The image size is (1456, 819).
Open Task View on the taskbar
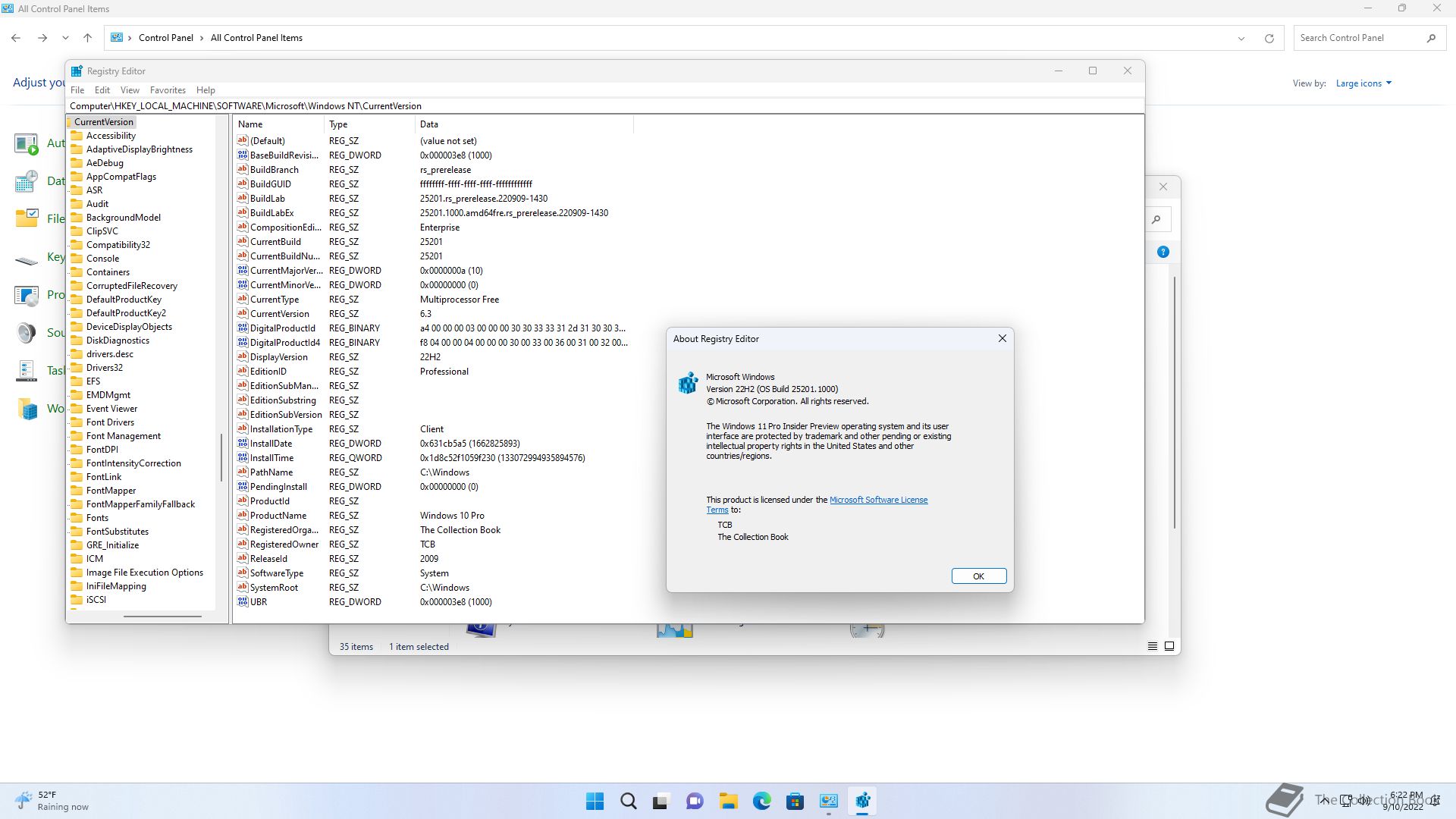[661, 801]
